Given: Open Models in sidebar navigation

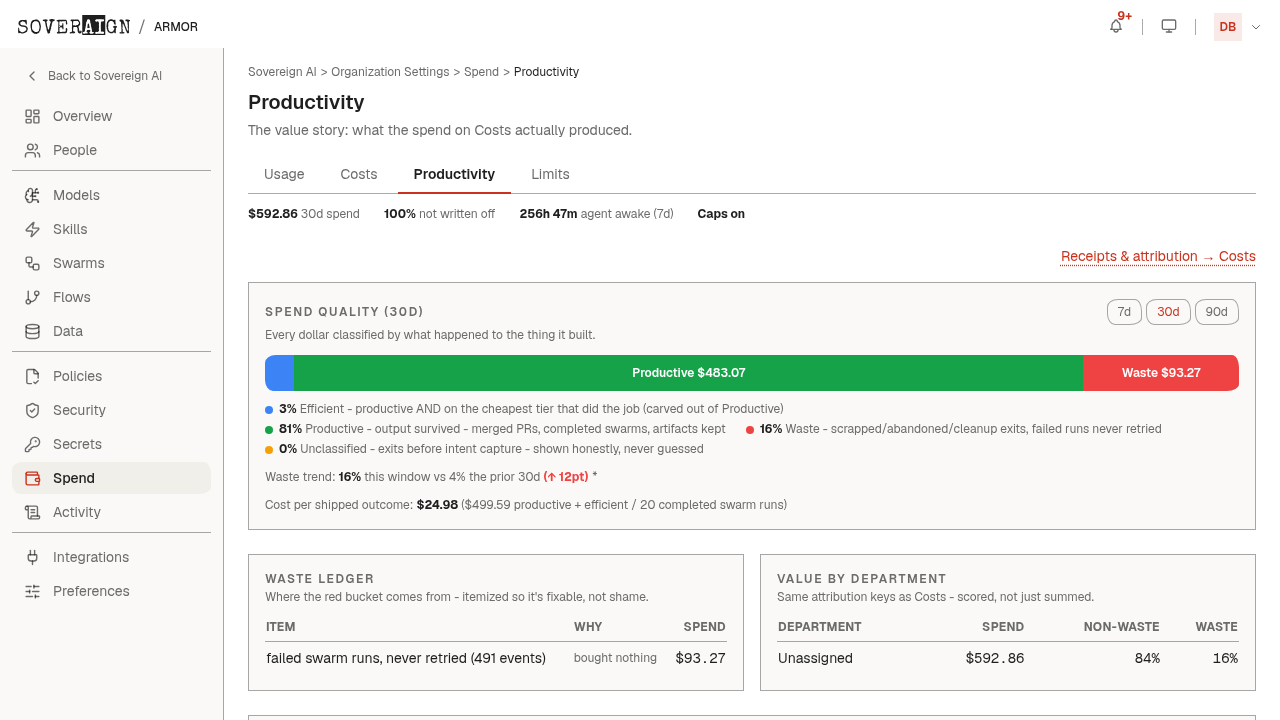Looking at the screenshot, I should click(111, 195).
